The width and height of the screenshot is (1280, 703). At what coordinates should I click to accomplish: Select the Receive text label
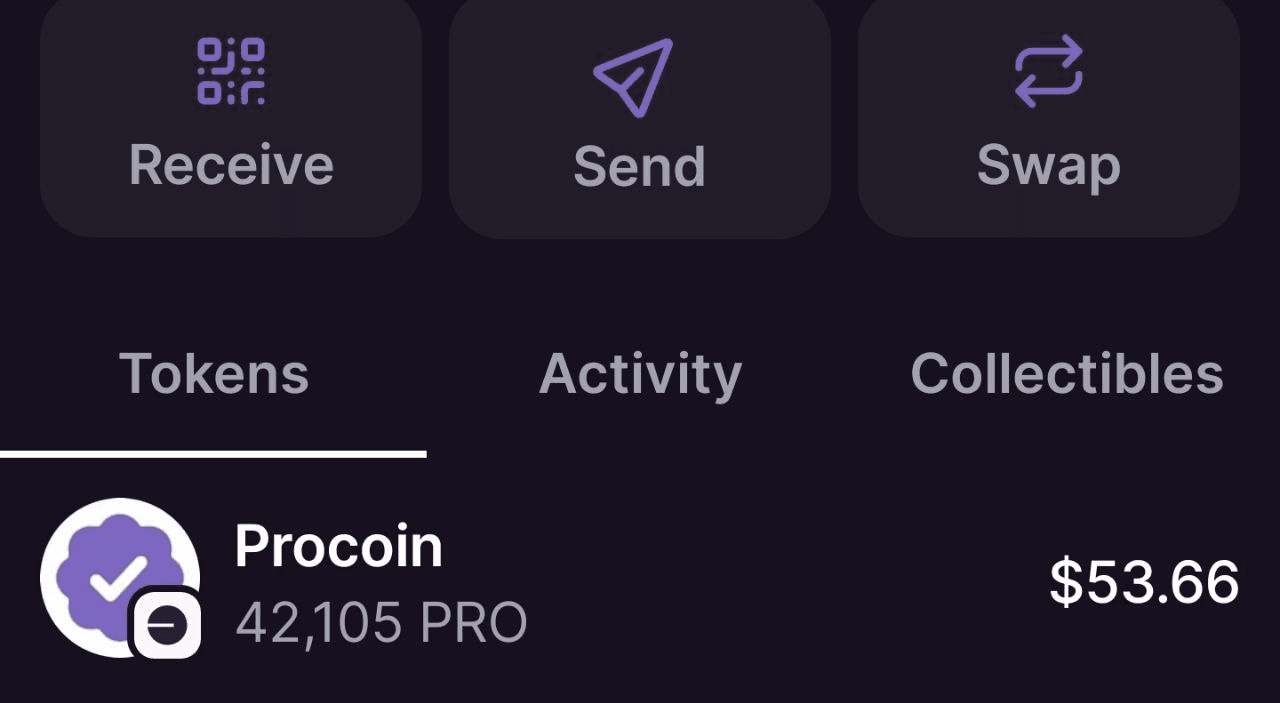click(231, 165)
